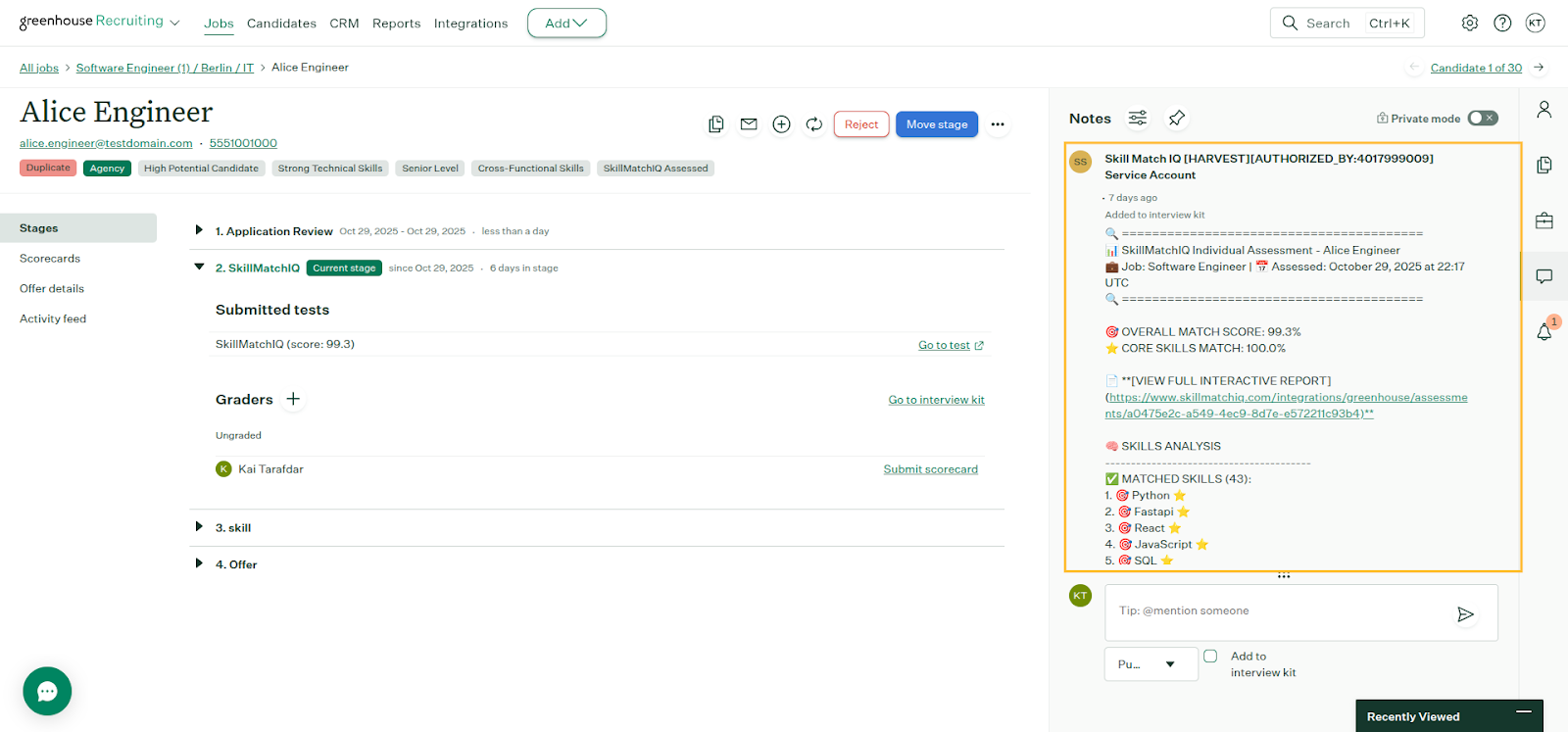Expand the Application Review stage
The width and height of the screenshot is (1568, 732).
199,230
